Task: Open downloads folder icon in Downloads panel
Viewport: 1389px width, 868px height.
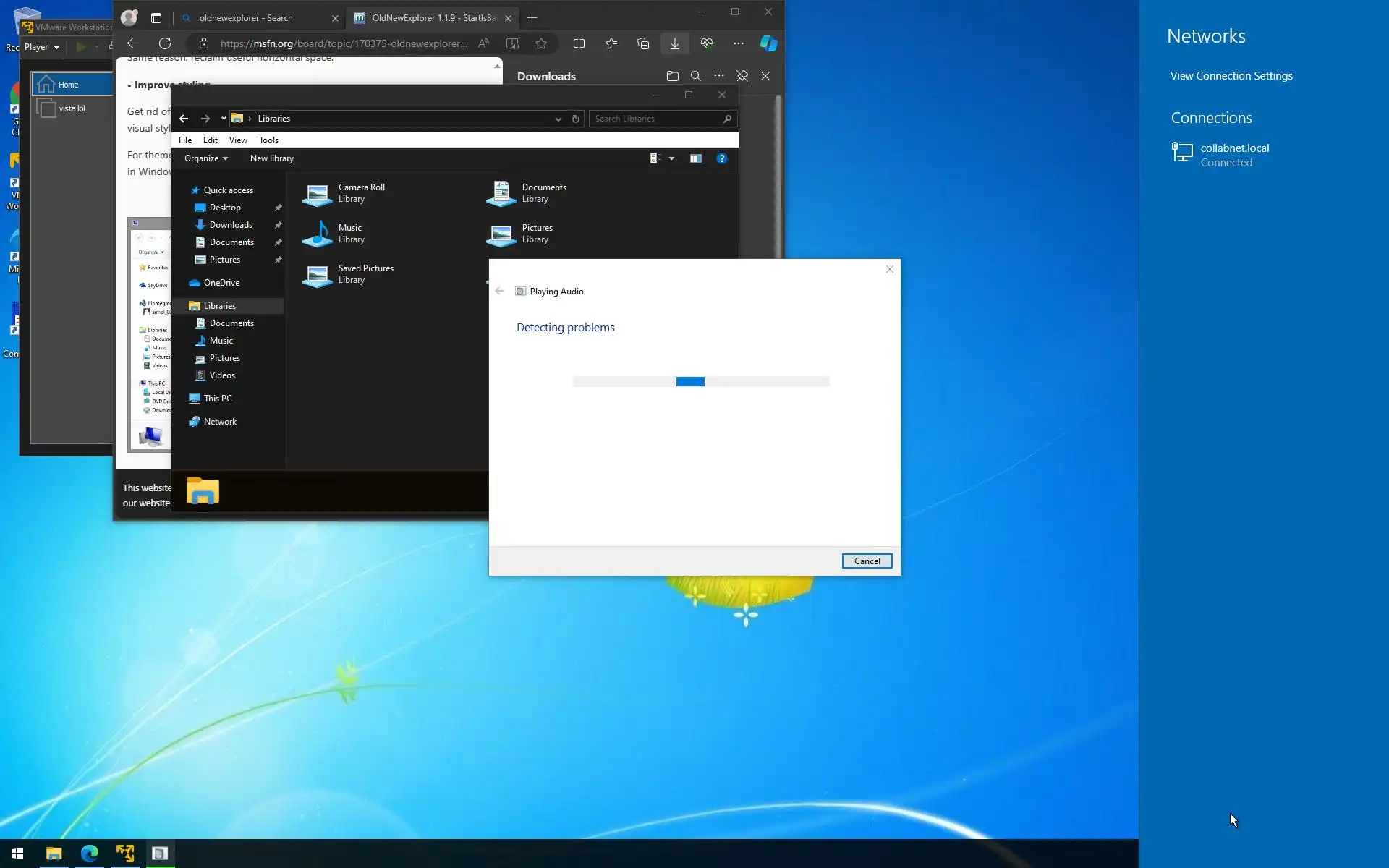Action: (672, 76)
